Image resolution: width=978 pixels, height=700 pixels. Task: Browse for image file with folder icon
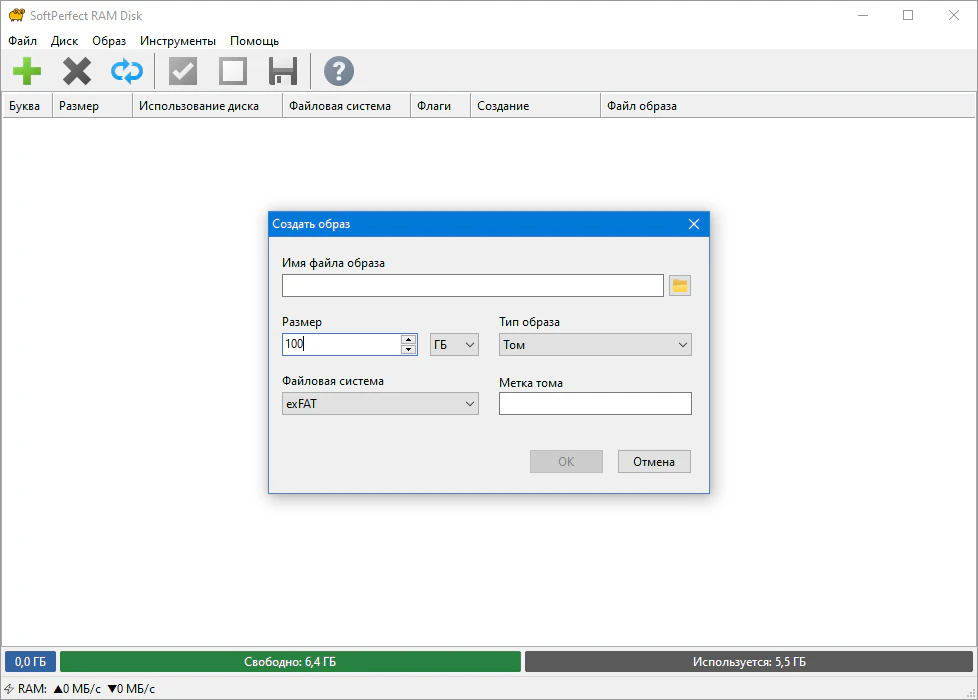point(680,286)
